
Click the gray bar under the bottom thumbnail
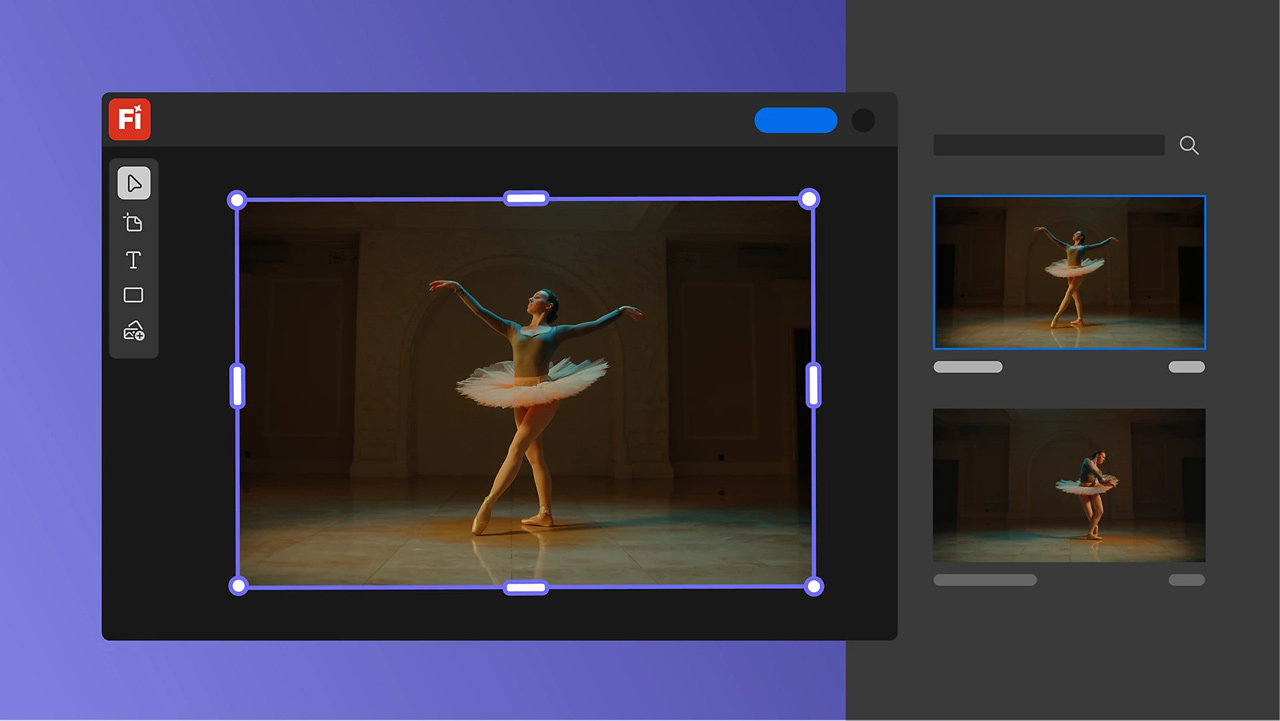pos(985,579)
